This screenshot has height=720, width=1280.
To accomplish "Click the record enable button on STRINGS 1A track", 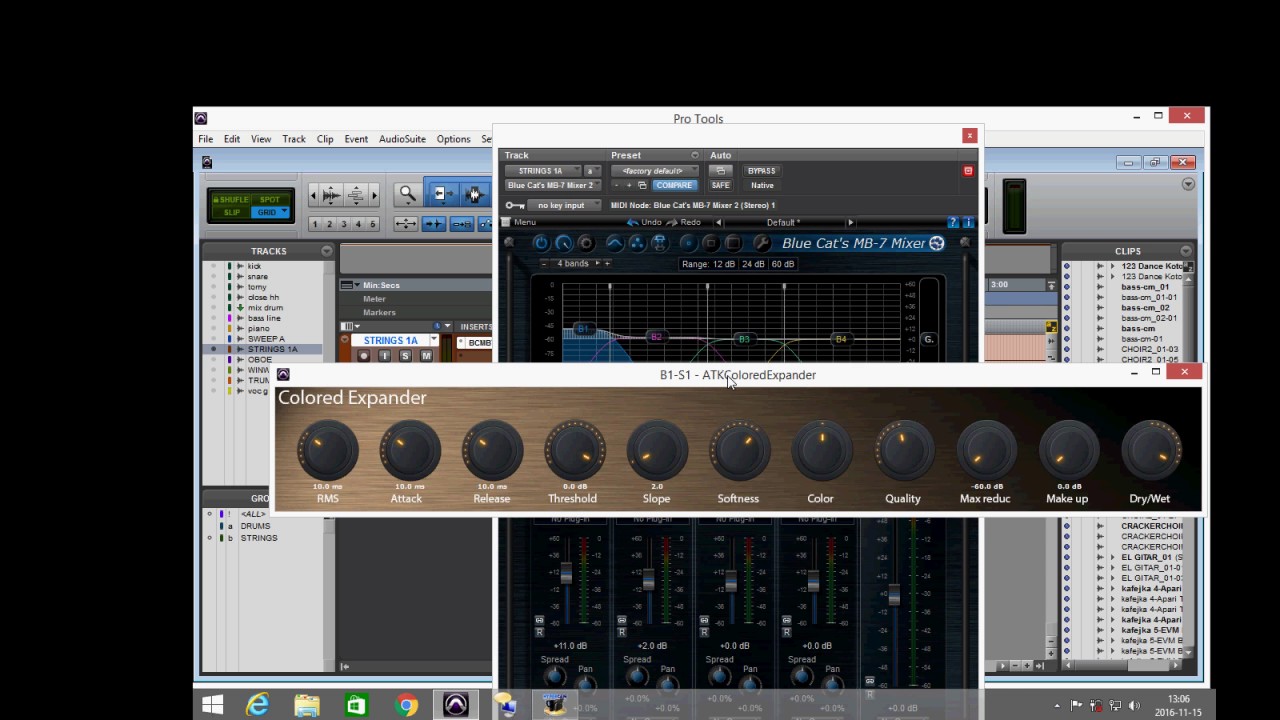I will (x=364, y=356).
